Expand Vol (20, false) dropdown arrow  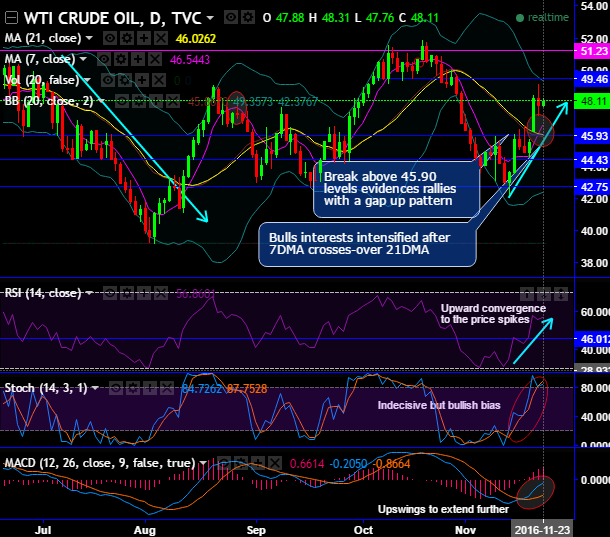[87, 80]
